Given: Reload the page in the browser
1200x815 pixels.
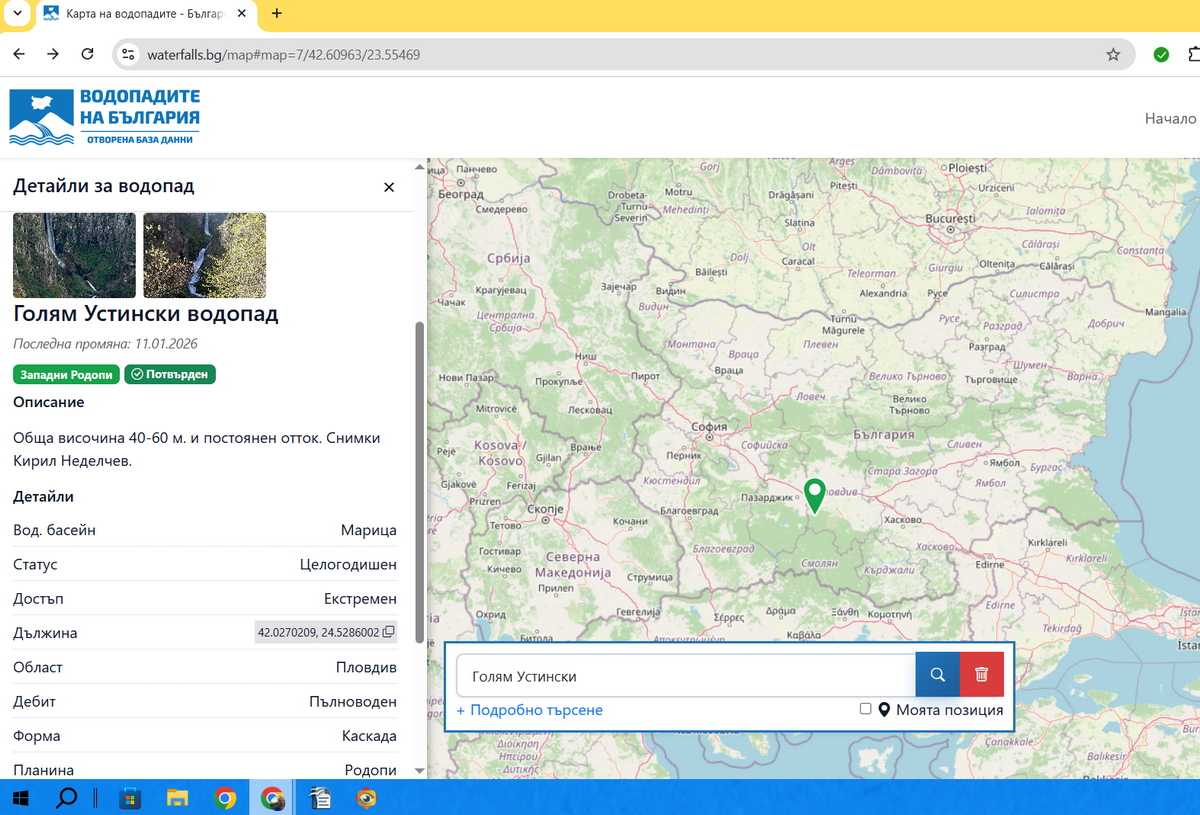Looking at the screenshot, I should tap(87, 55).
